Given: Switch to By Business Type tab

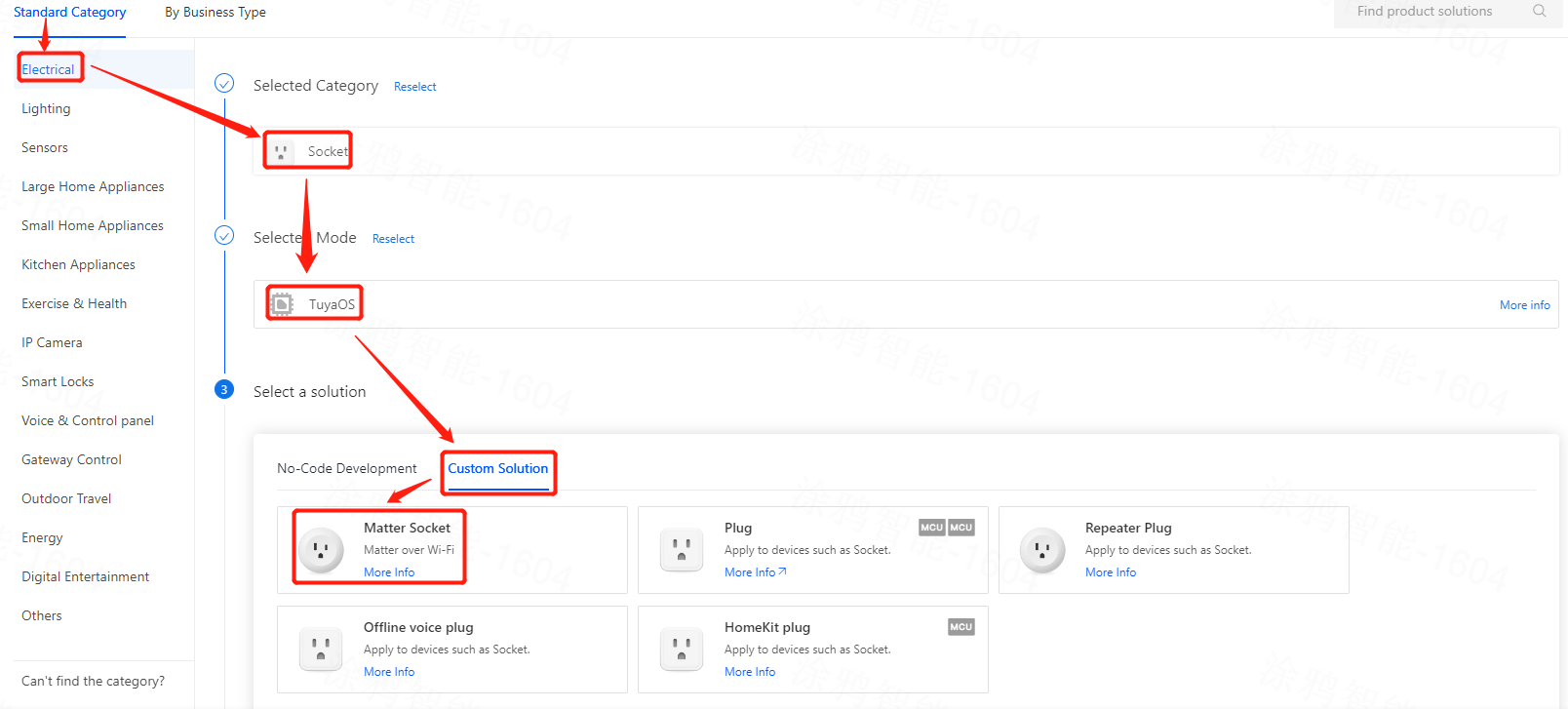Looking at the screenshot, I should [x=216, y=13].
